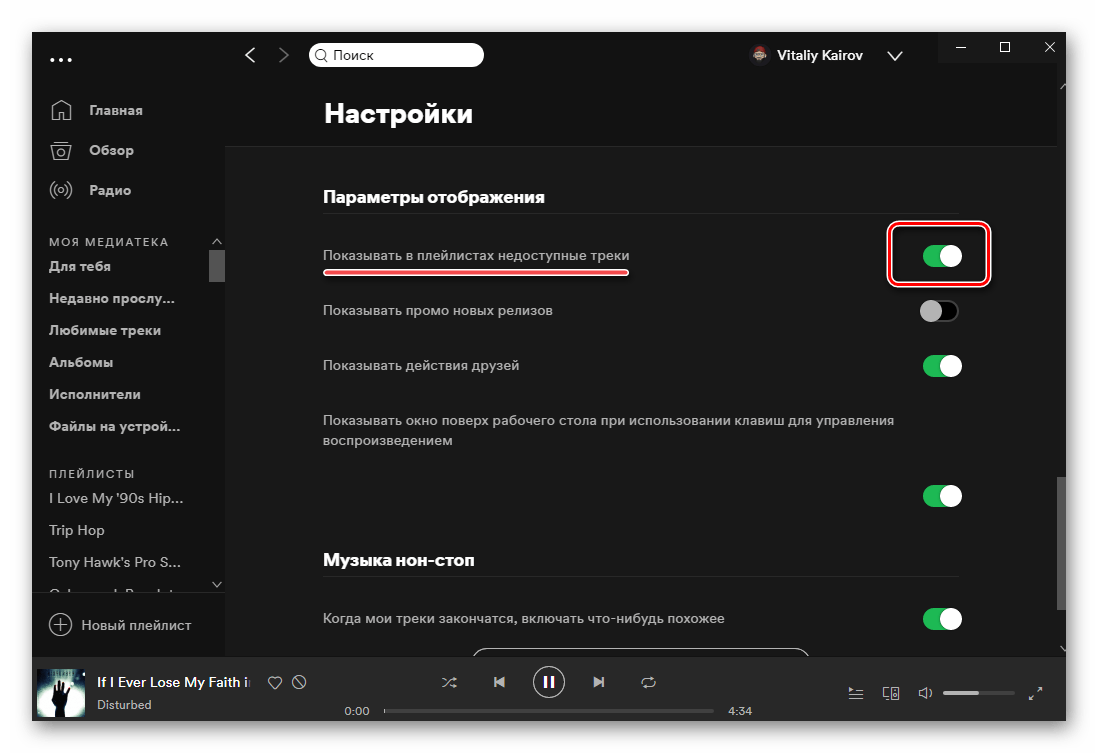
Task: Enable shuffle playback
Action: pos(449,682)
